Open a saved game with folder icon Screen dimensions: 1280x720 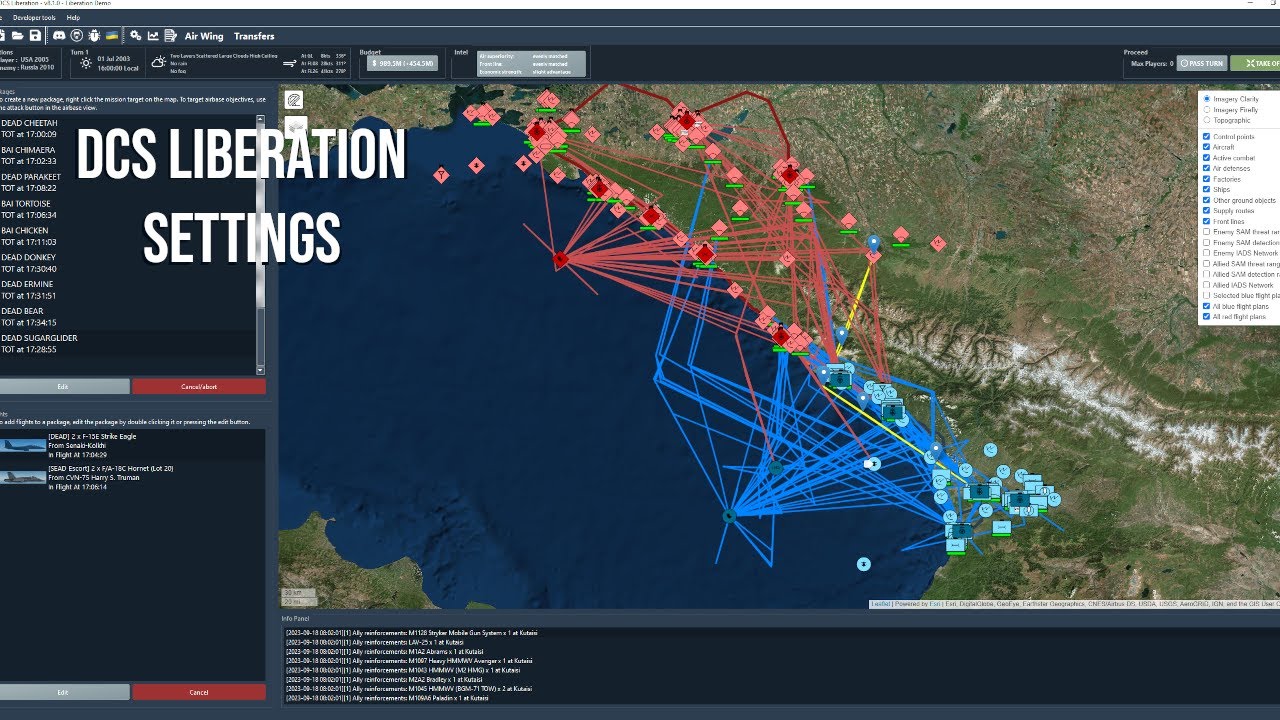[x=19, y=35]
